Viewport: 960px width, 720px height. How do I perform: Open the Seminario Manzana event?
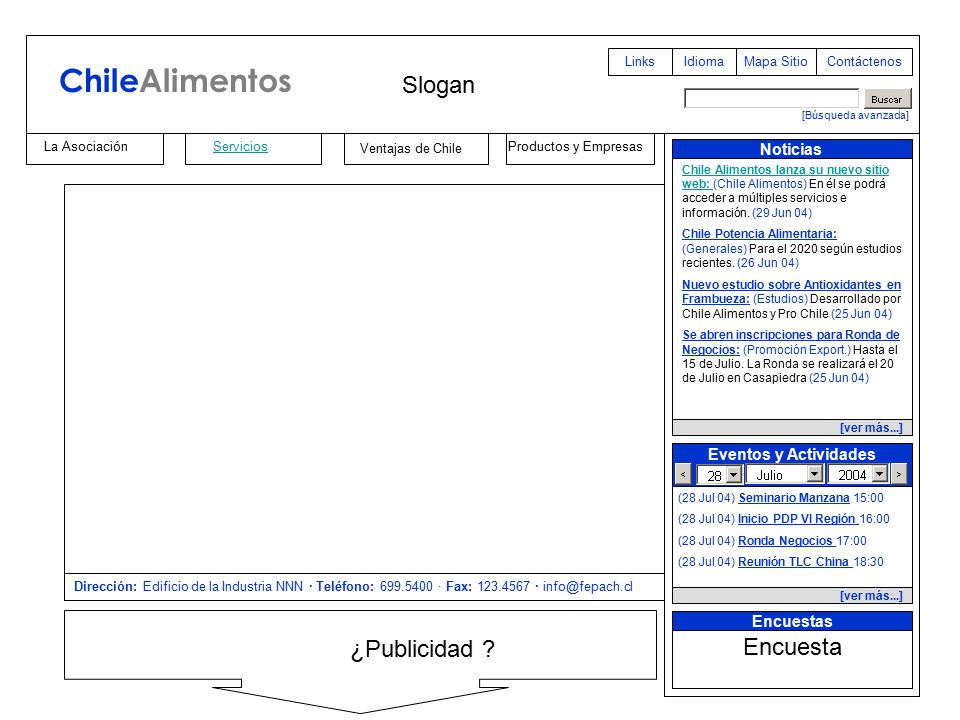(794, 498)
